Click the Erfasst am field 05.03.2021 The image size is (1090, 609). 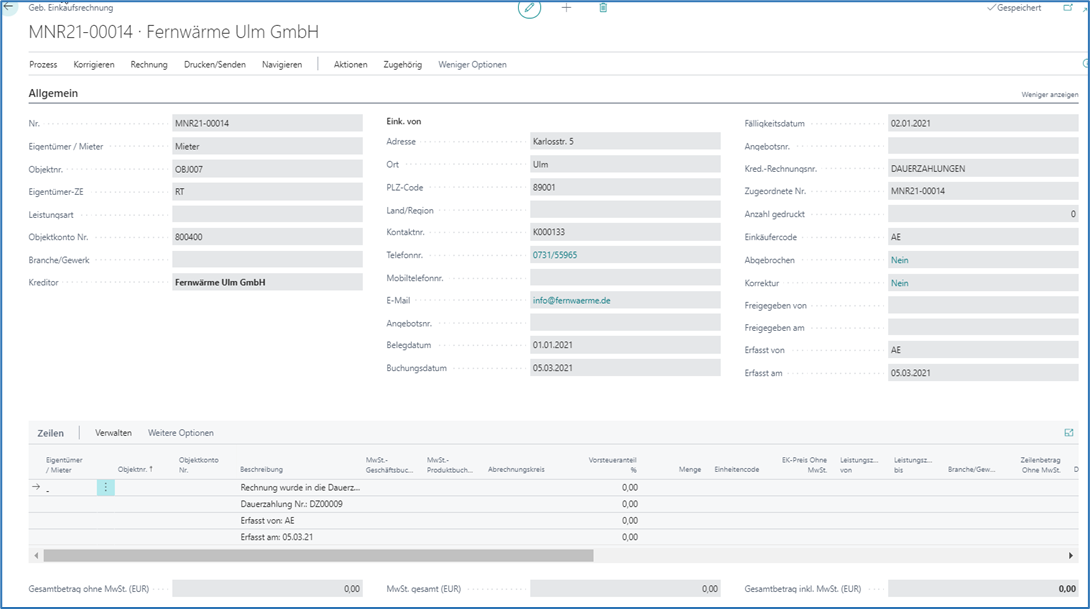point(983,373)
